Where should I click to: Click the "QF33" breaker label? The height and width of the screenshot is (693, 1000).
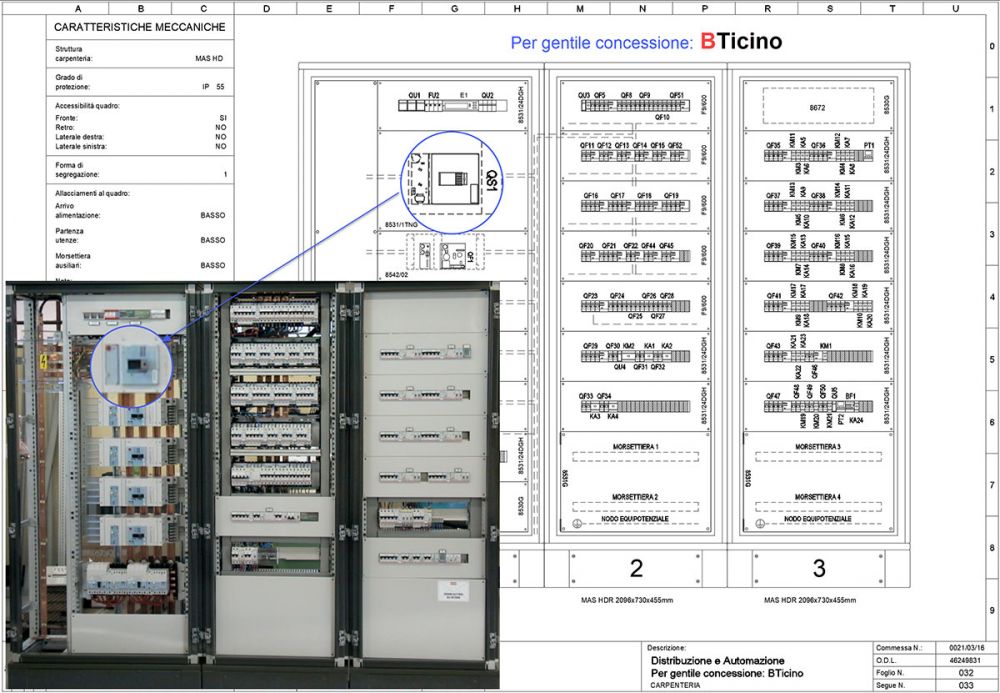(586, 396)
